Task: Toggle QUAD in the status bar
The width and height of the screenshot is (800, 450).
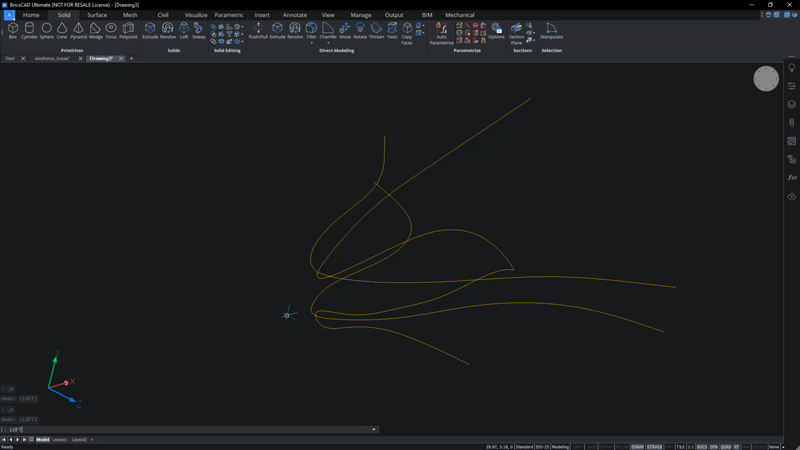Action: click(x=726, y=447)
